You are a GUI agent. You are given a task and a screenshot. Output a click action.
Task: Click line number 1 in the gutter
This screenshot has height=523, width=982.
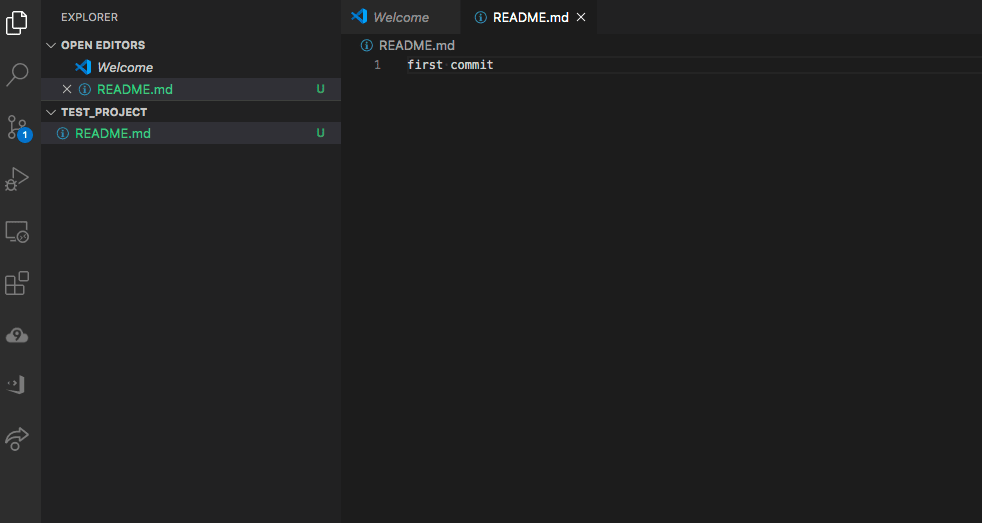[x=377, y=65]
